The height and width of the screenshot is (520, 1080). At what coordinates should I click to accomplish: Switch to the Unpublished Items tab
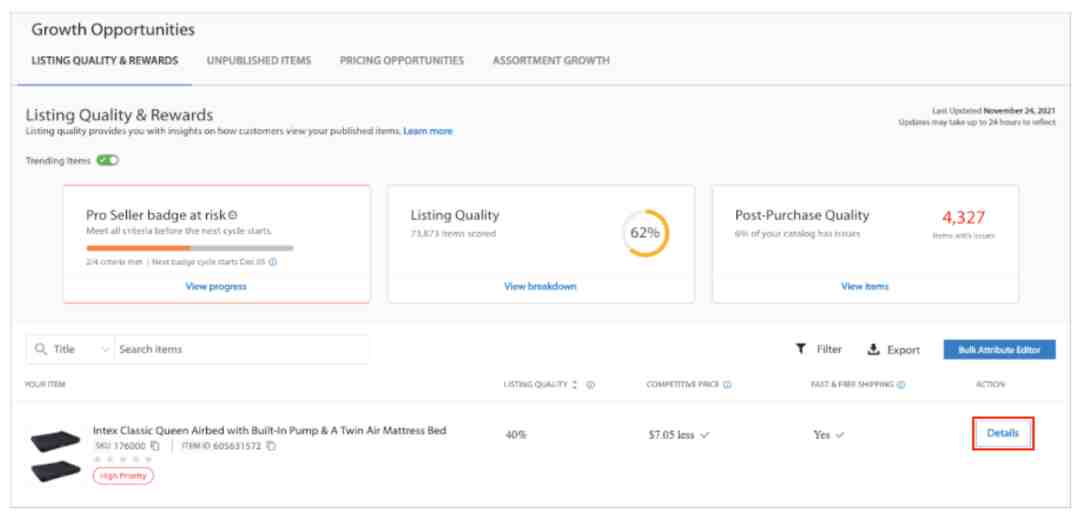click(x=259, y=60)
